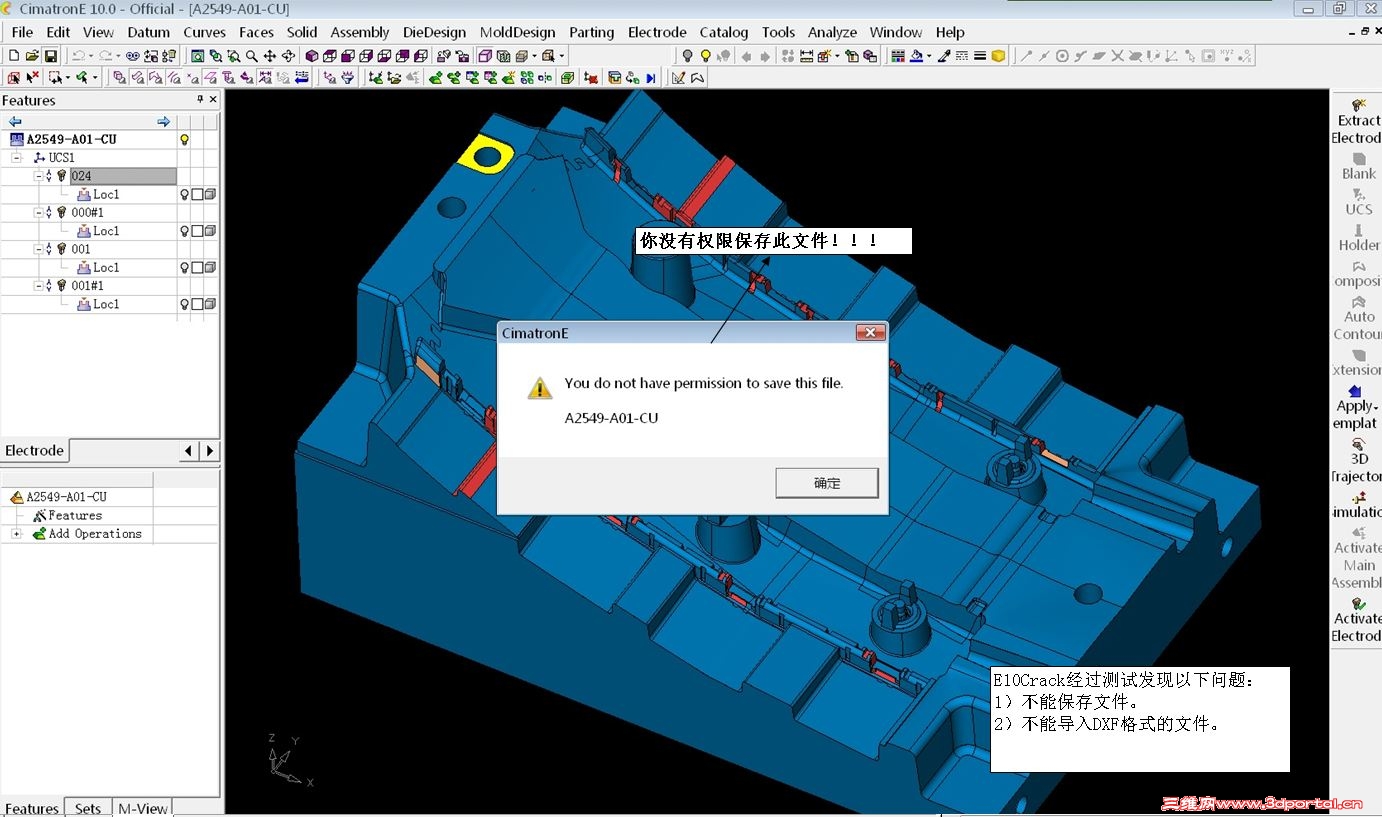Click the Open file folder icon
1382x817 pixels.
click(32, 56)
